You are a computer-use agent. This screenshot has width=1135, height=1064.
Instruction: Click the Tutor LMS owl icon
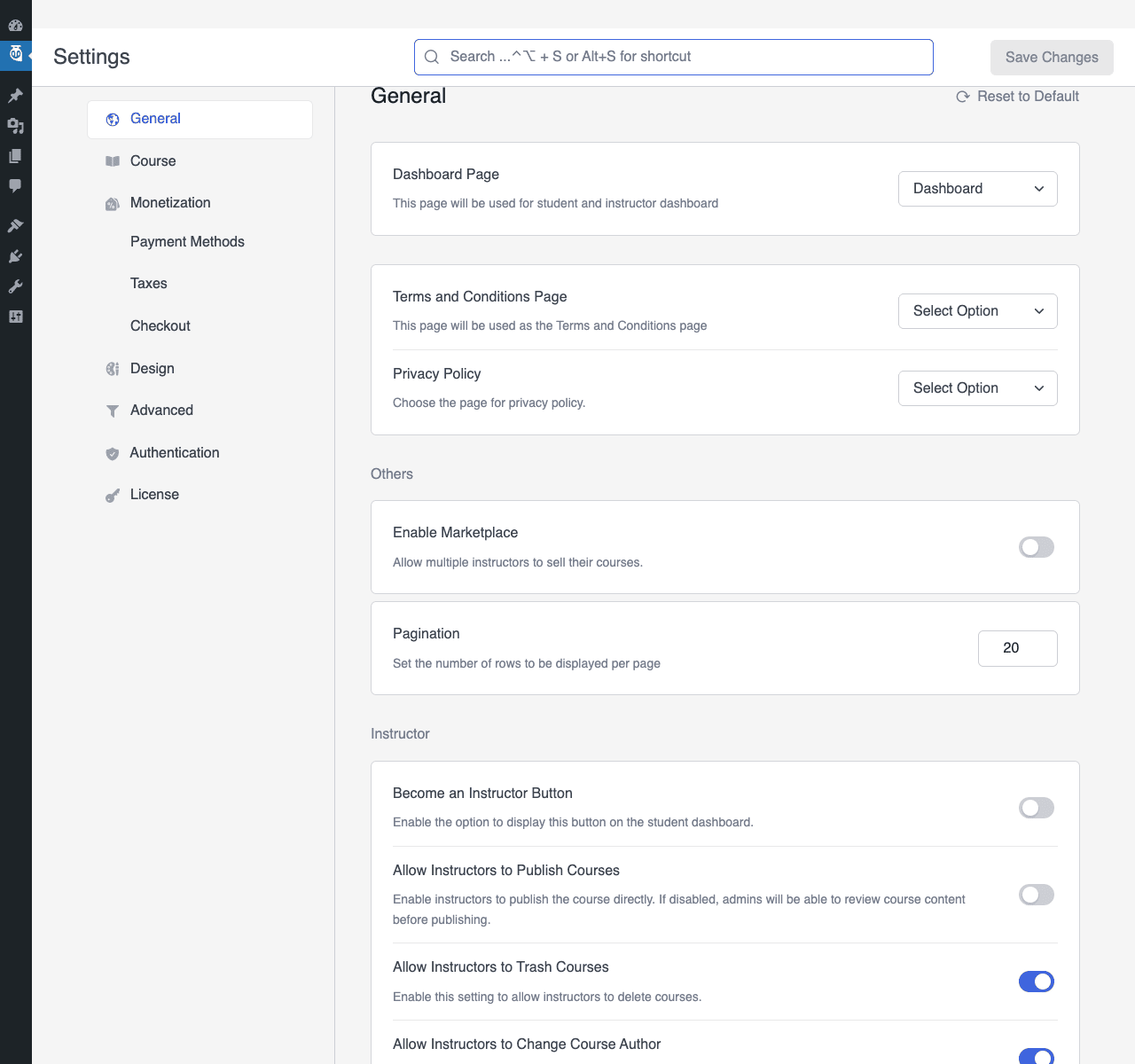[15, 55]
